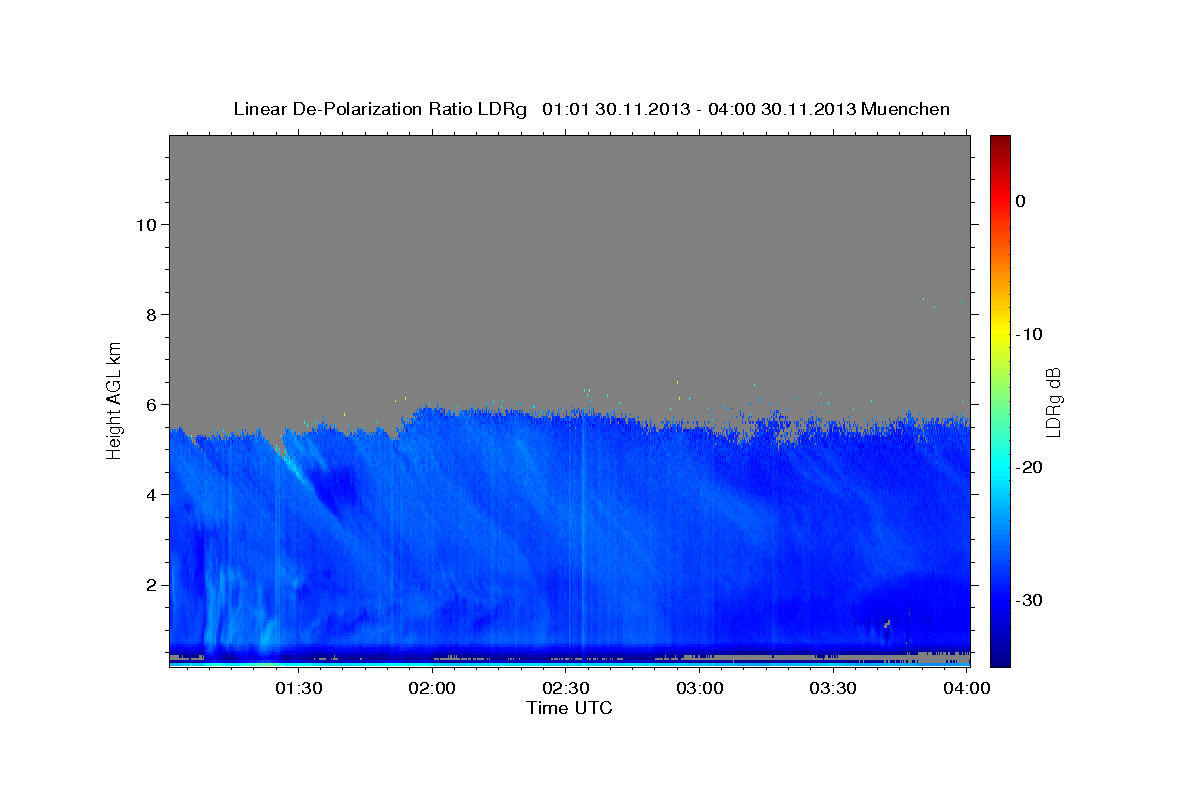Click the colorbar value 0
Screen dimensions: 1200x800
point(1020,201)
